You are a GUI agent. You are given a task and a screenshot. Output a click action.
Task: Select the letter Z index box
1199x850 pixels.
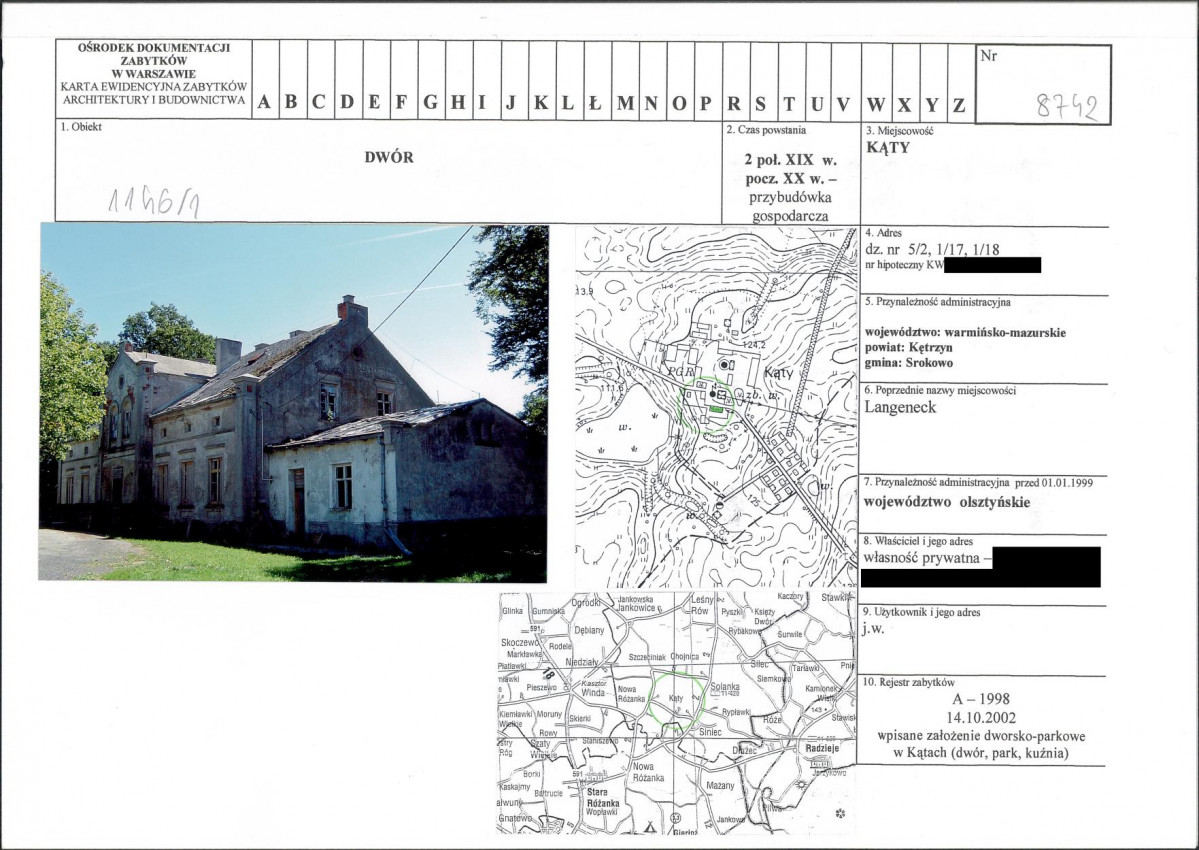coord(960,80)
